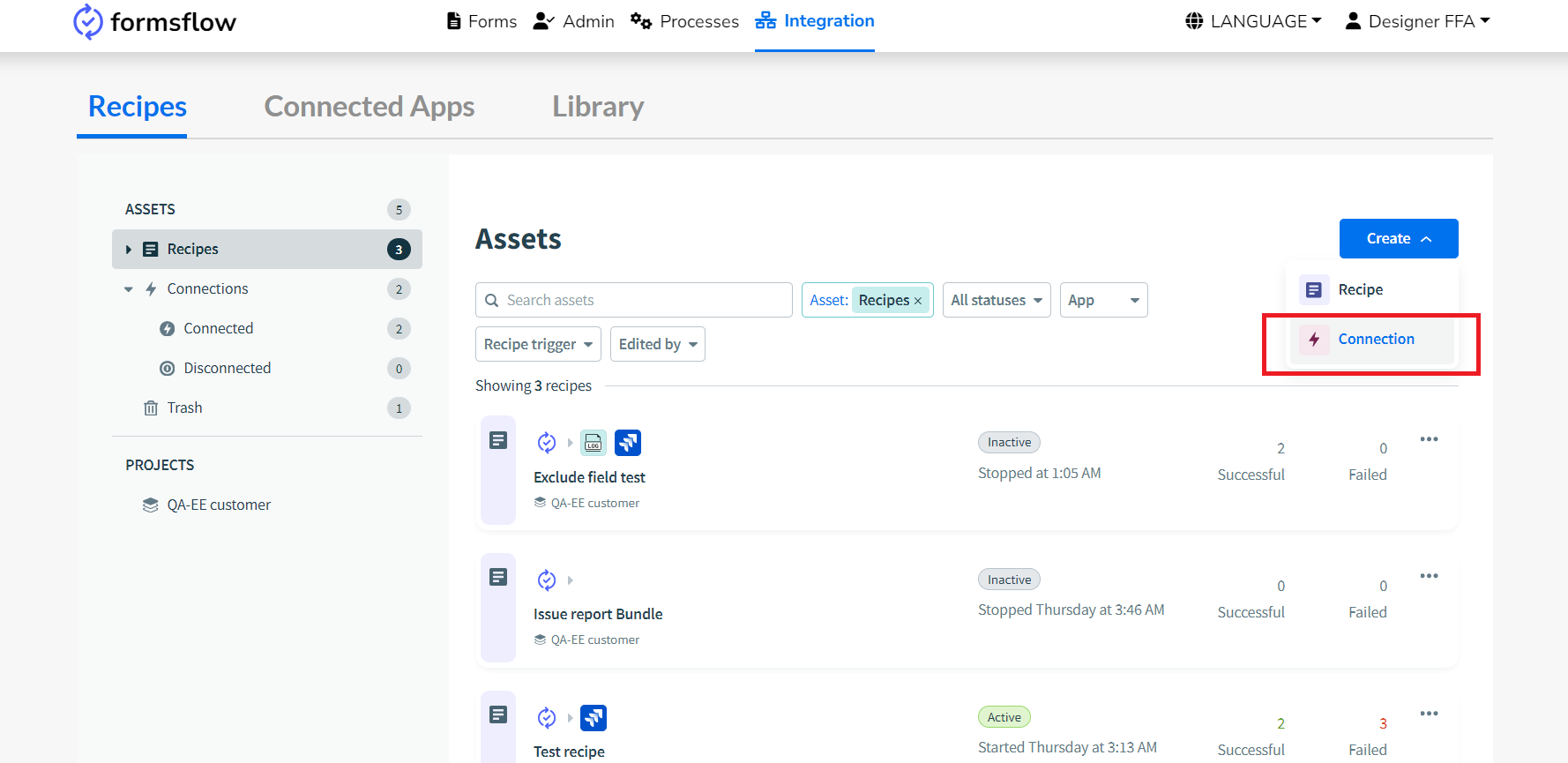The width and height of the screenshot is (1568, 763).
Task: Click the search magnifier icon
Action: 492,301
